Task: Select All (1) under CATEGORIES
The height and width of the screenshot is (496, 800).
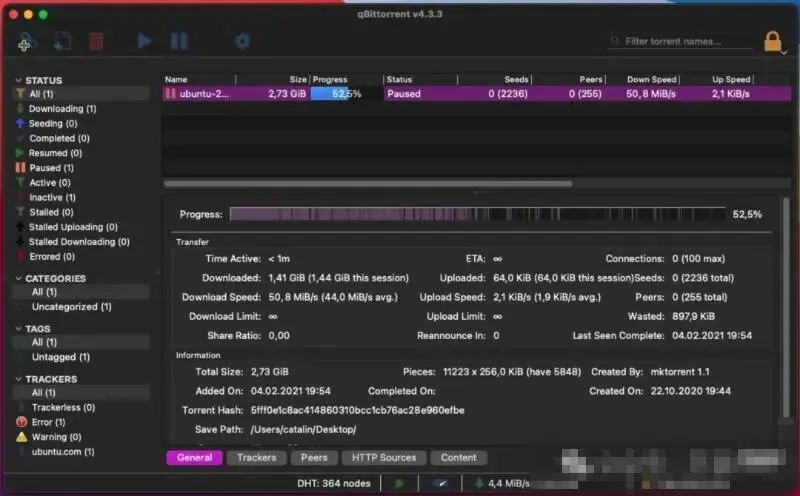Action: click(x=82, y=292)
